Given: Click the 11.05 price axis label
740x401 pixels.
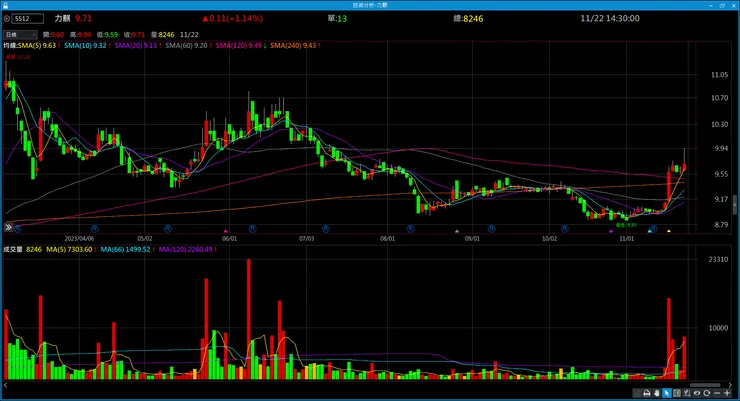Looking at the screenshot, I should [x=719, y=75].
